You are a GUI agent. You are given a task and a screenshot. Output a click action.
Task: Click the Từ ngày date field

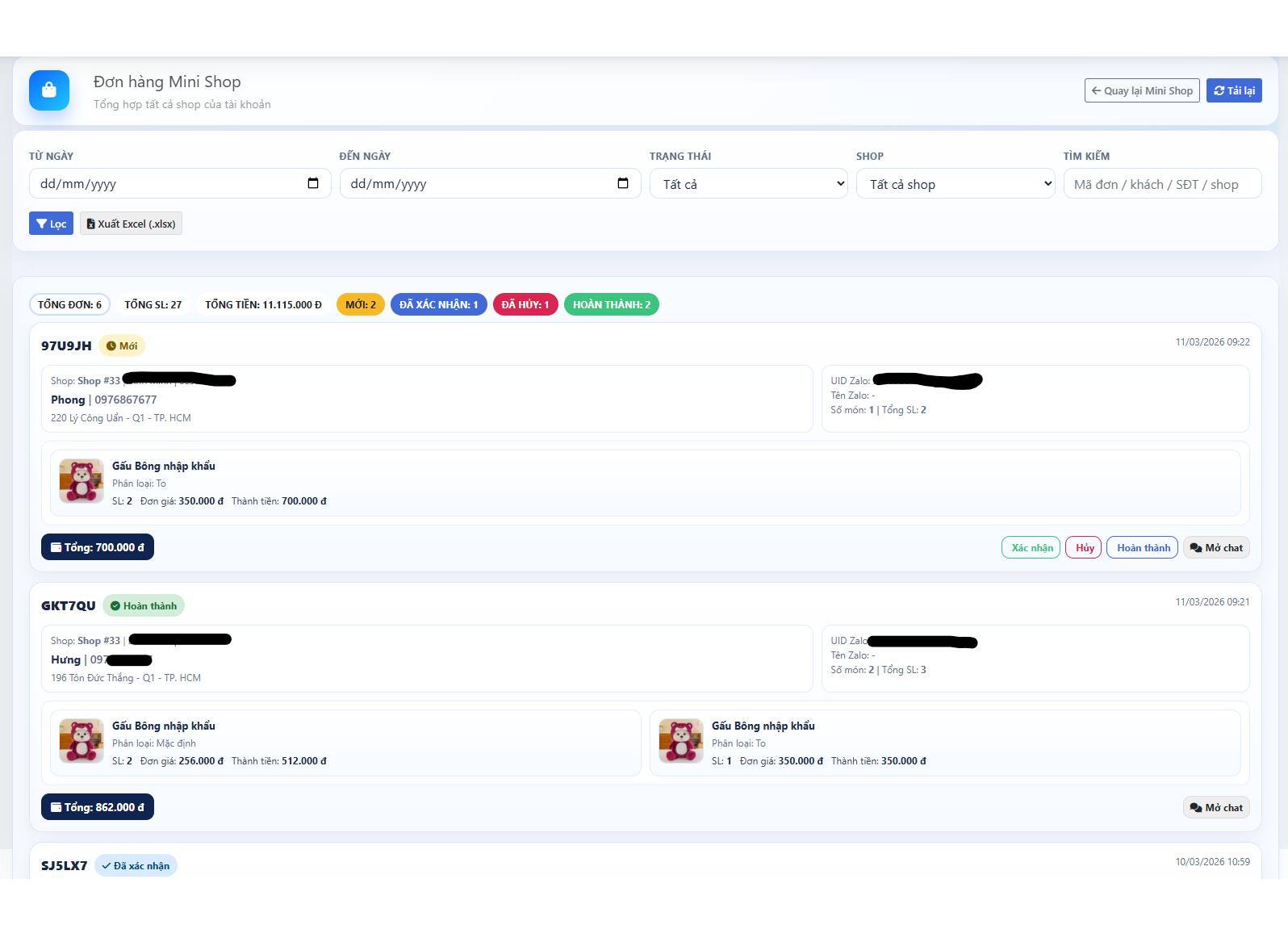(161, 184)
